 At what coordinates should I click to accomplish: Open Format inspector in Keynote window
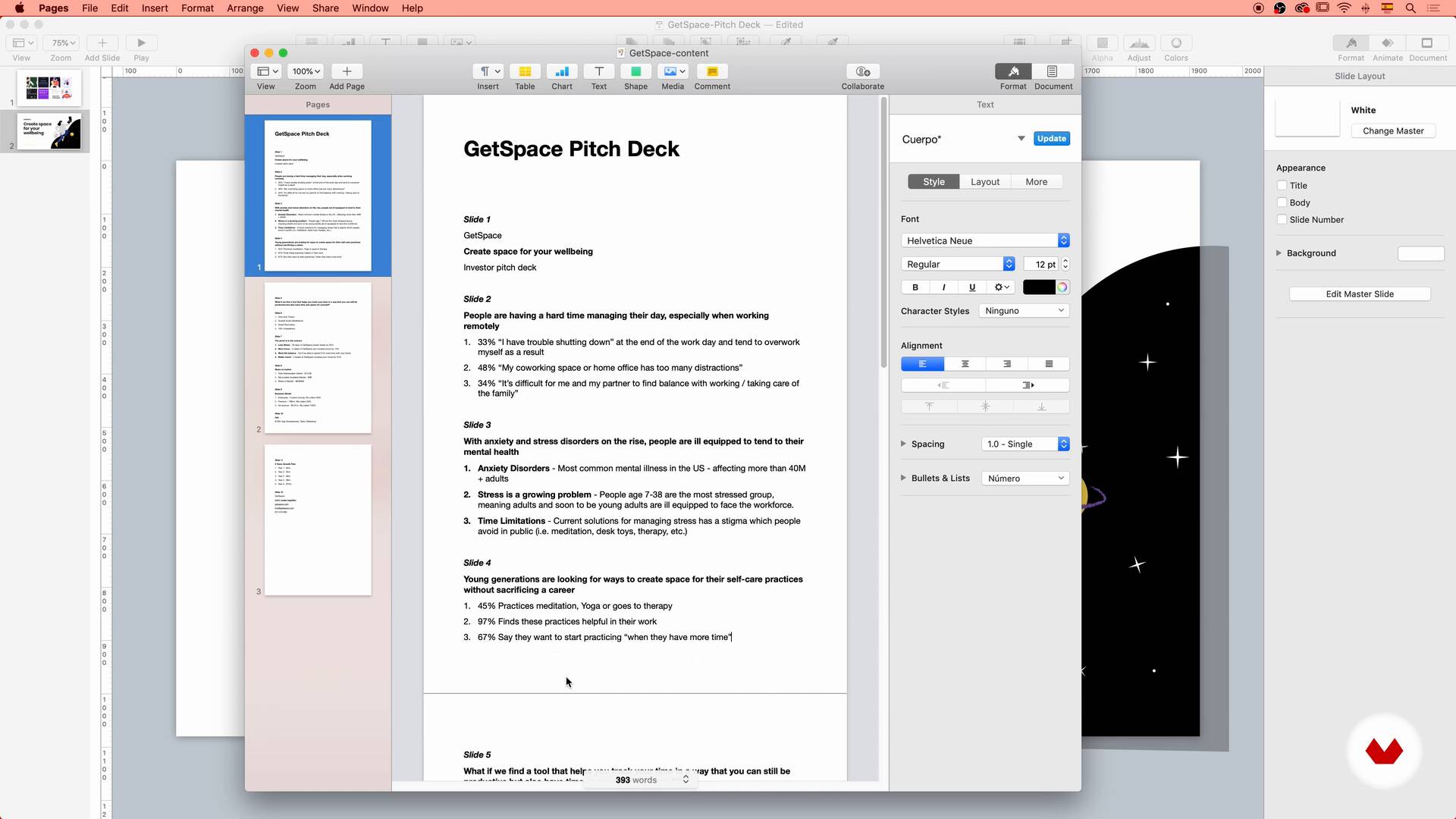click(x=1351, y=43)
